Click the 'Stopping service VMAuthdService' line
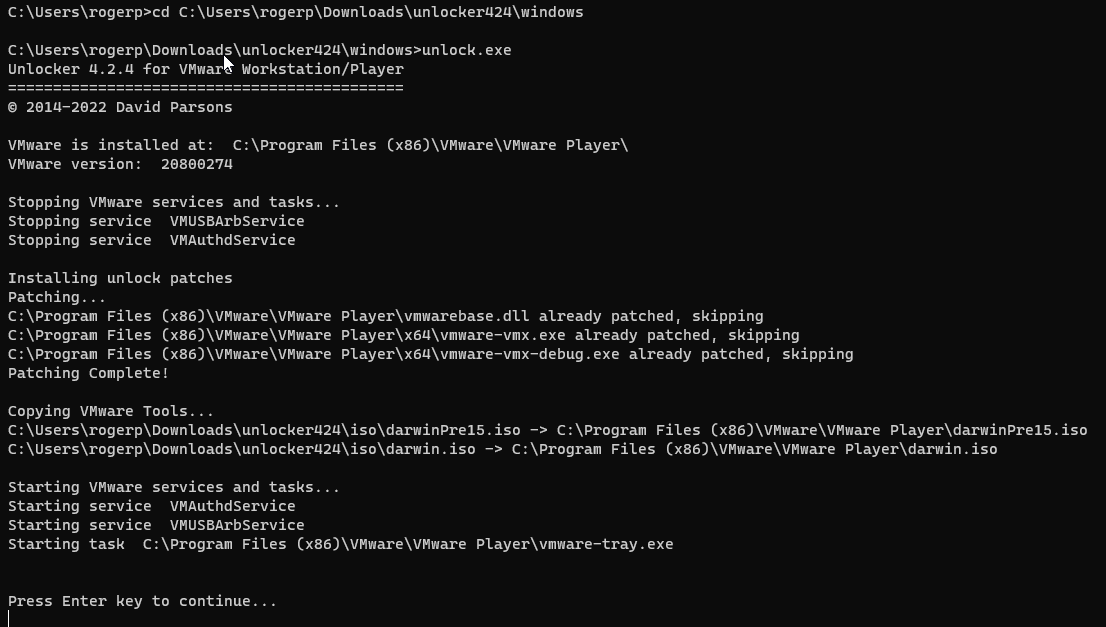This screenshot has height=627, width=1106. [x=152, y=240]
